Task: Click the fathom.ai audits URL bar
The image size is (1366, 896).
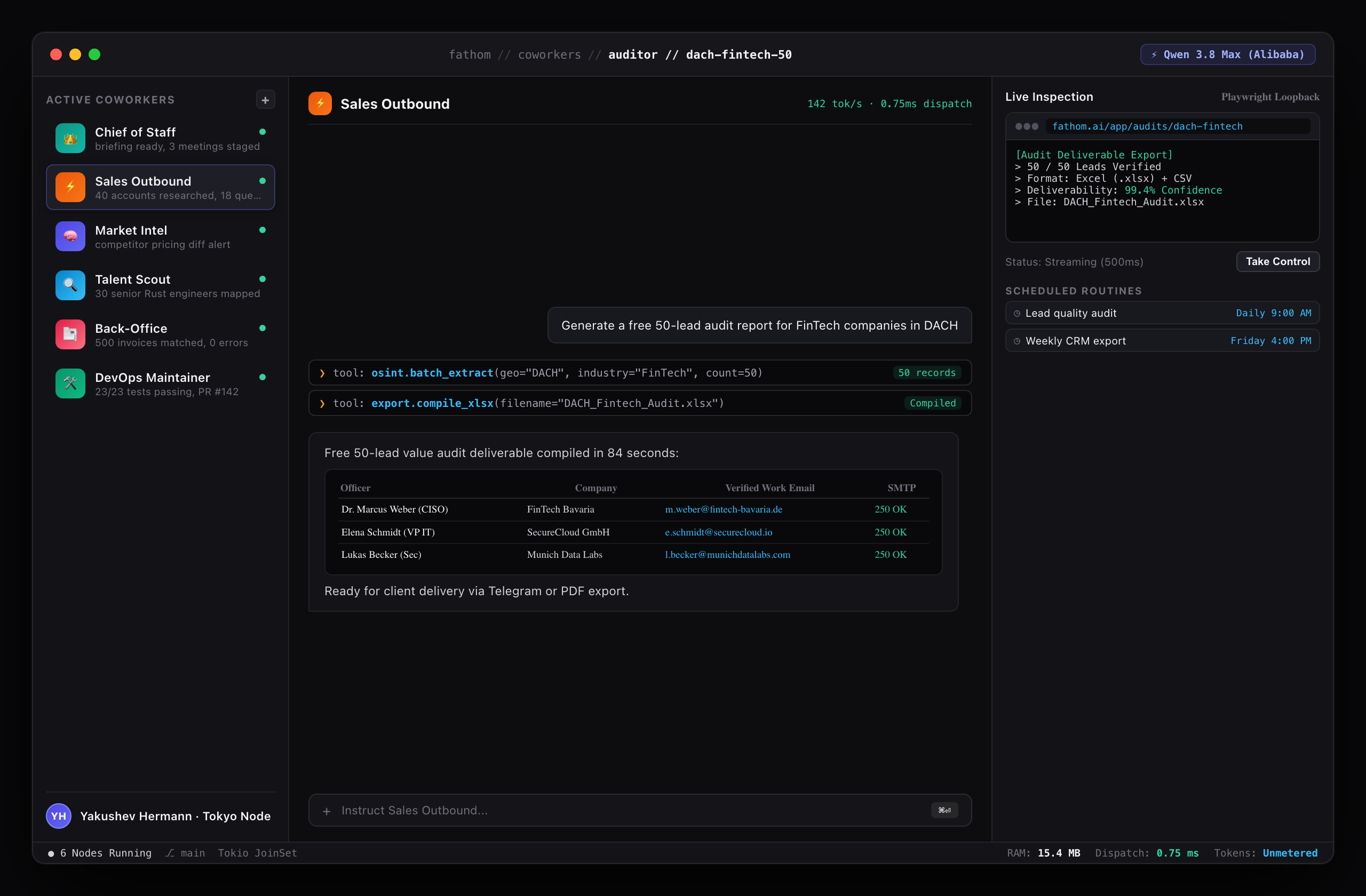Action: click(1178, 126)
